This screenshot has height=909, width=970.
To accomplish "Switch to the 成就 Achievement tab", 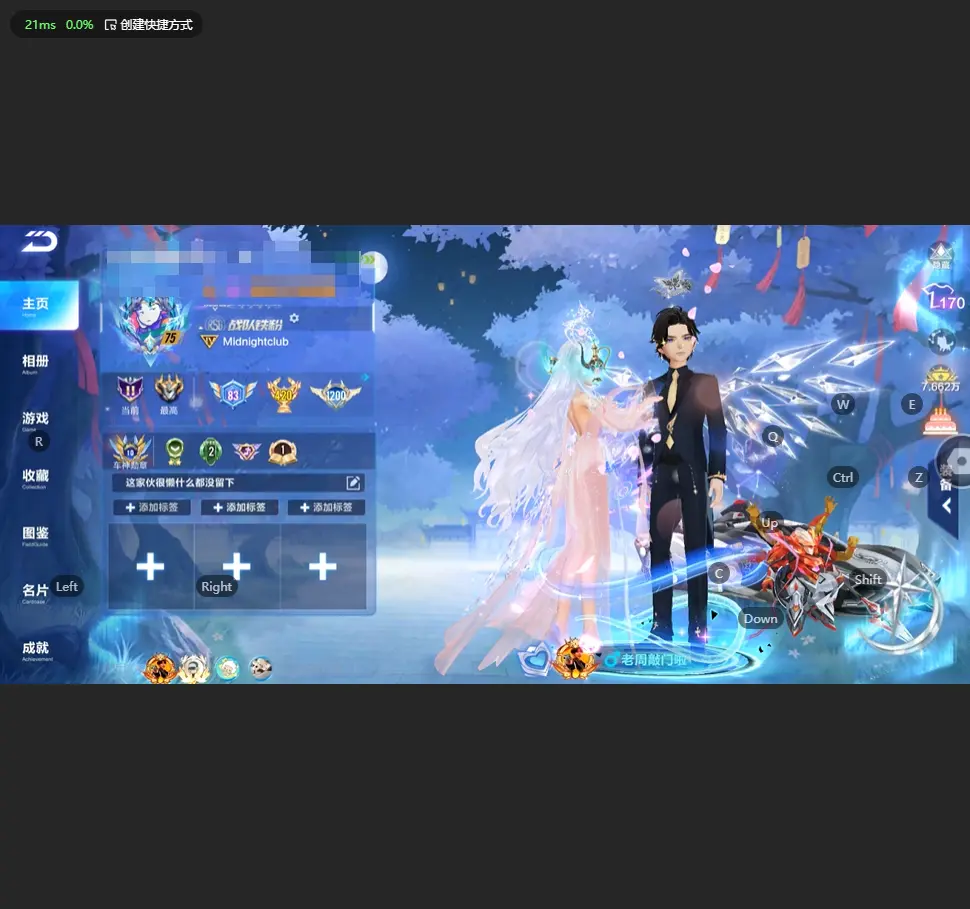I will coord(35,650).
